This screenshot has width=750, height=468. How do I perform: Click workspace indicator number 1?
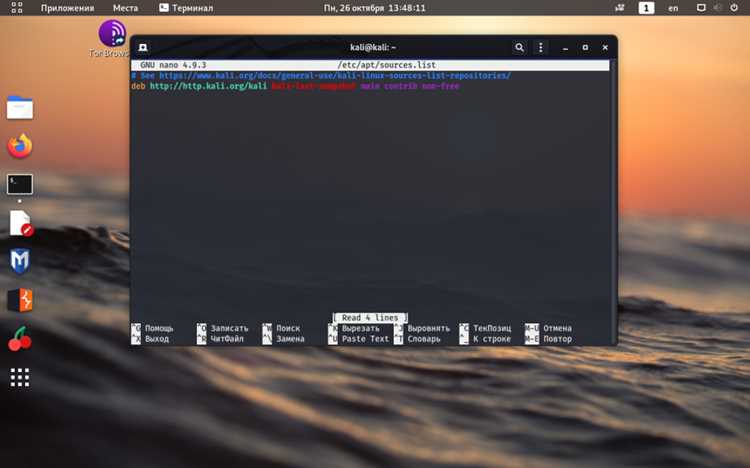(x=646, y=8)
